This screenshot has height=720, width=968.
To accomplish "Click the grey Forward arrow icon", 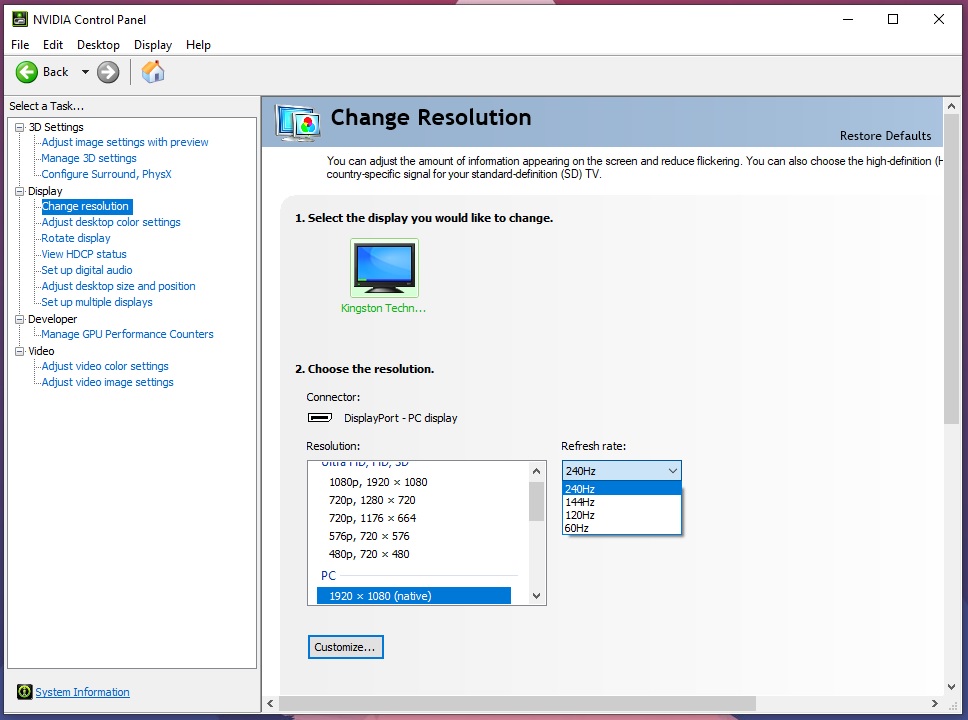I will (x=108, y=72).
